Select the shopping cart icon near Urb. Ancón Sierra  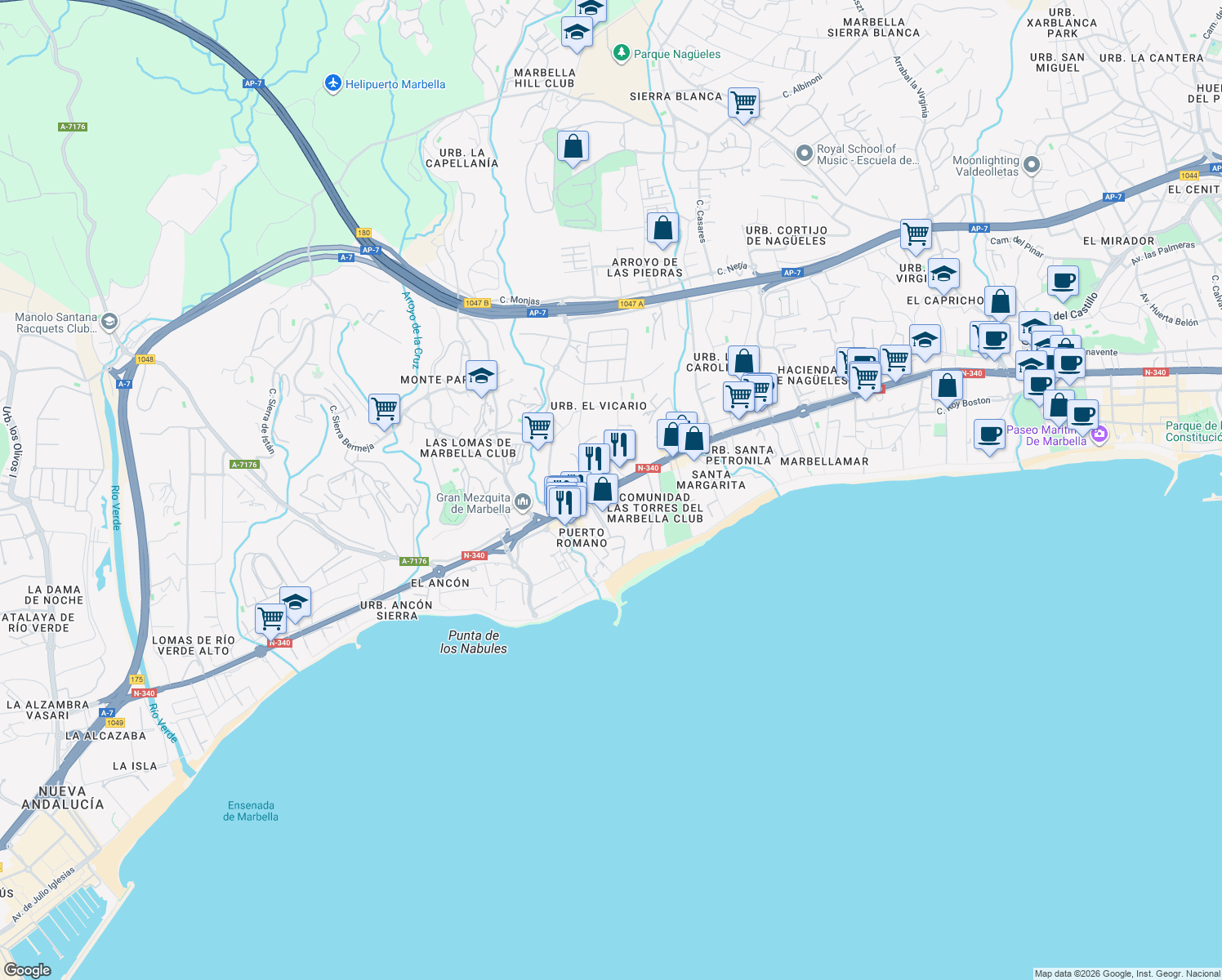(270, 618)
